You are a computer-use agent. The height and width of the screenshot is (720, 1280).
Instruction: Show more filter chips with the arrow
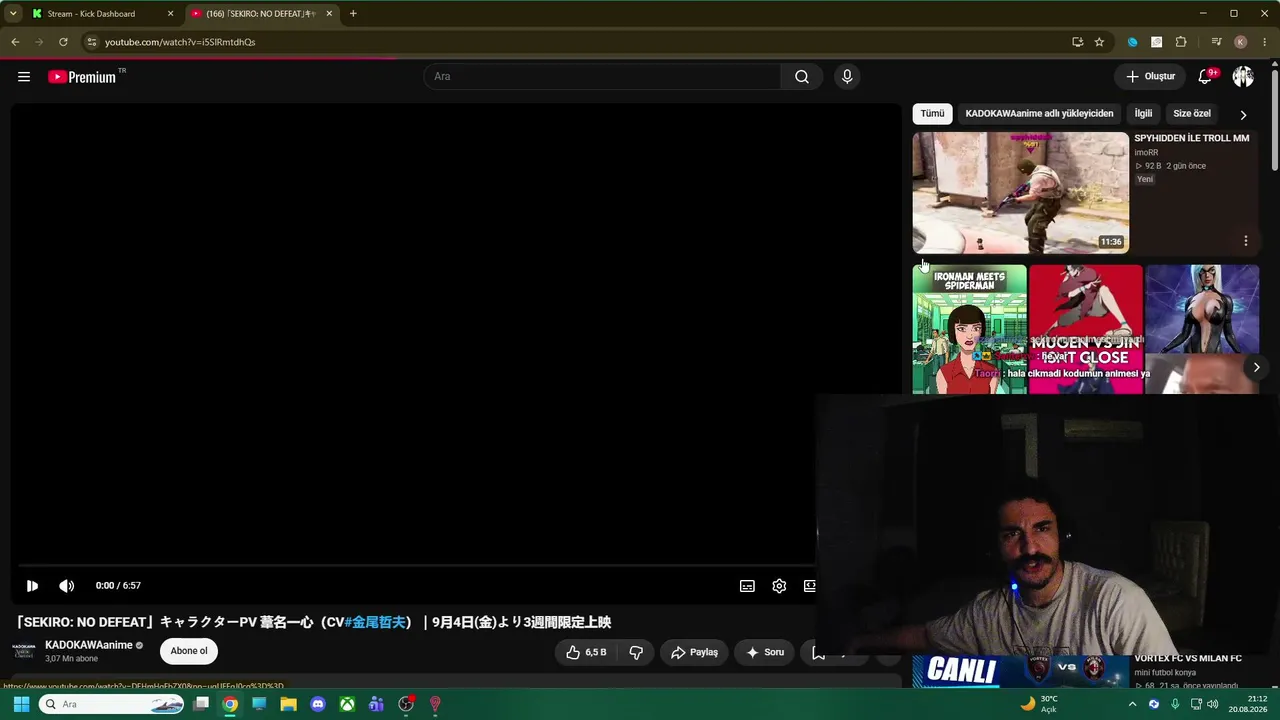[1243, 115]
